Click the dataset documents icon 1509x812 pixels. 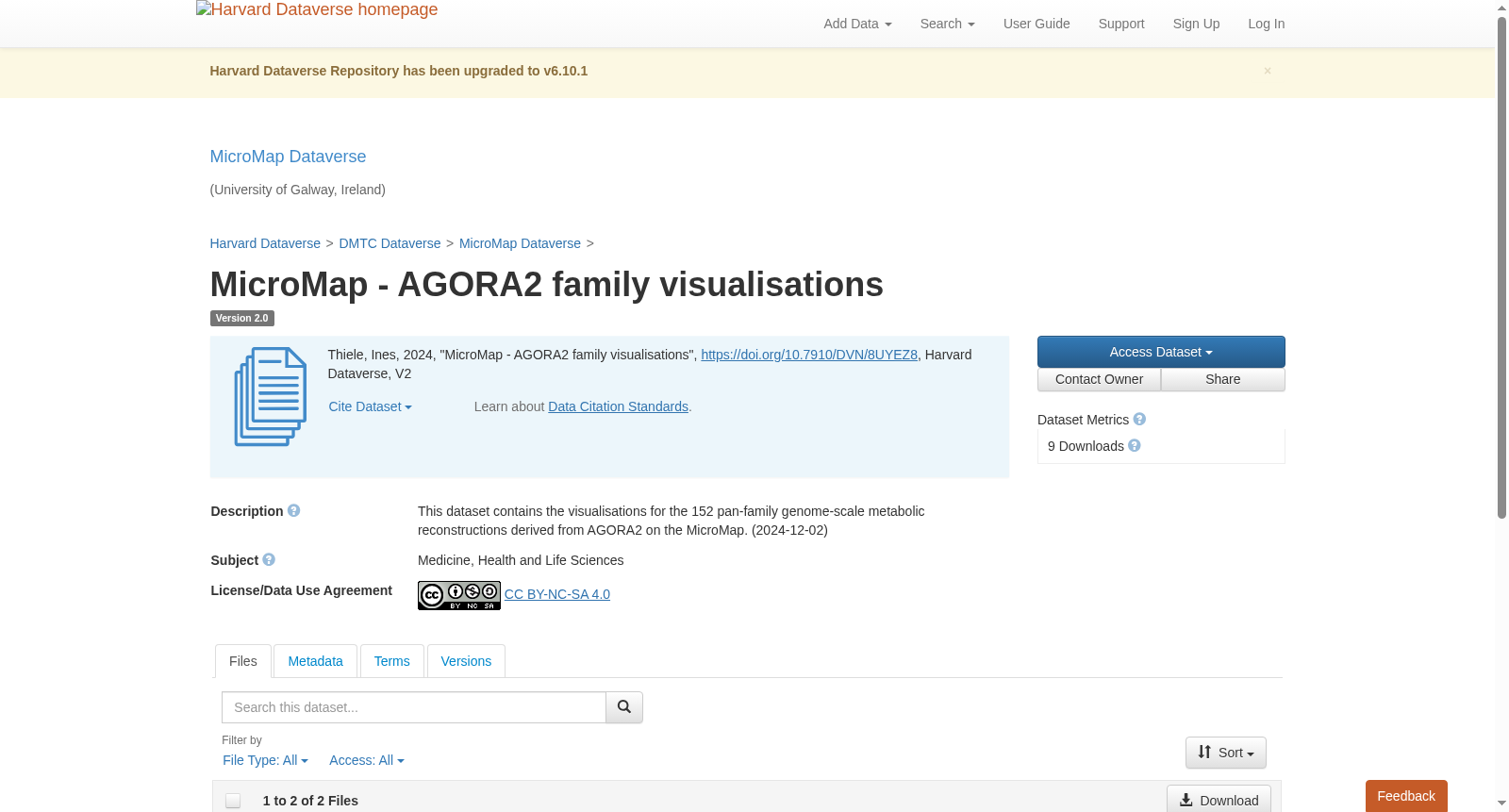click(271, 397)
